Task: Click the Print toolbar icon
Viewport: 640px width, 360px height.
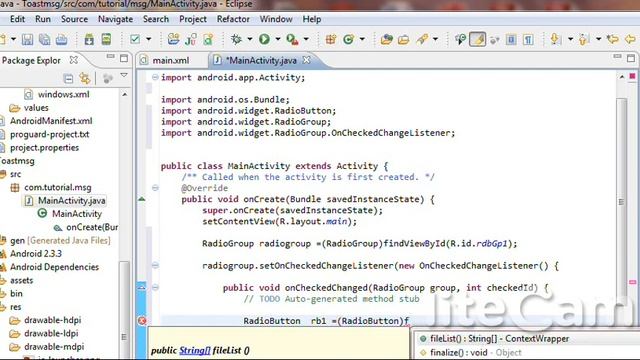Action: tap(62, 39)
